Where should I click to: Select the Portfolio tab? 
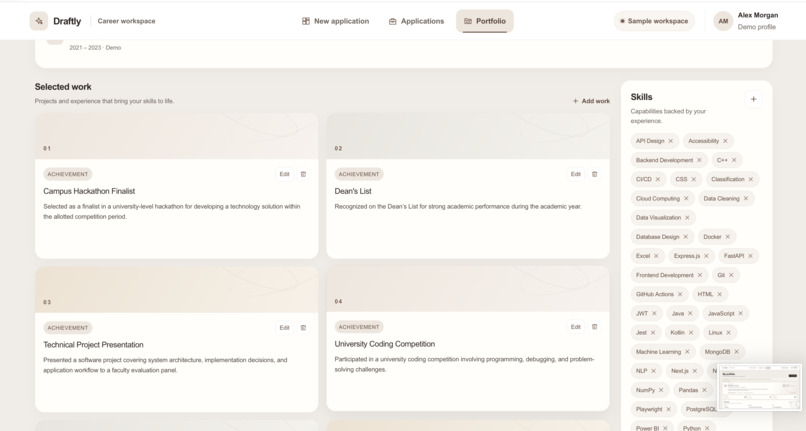tap(485, 21)
